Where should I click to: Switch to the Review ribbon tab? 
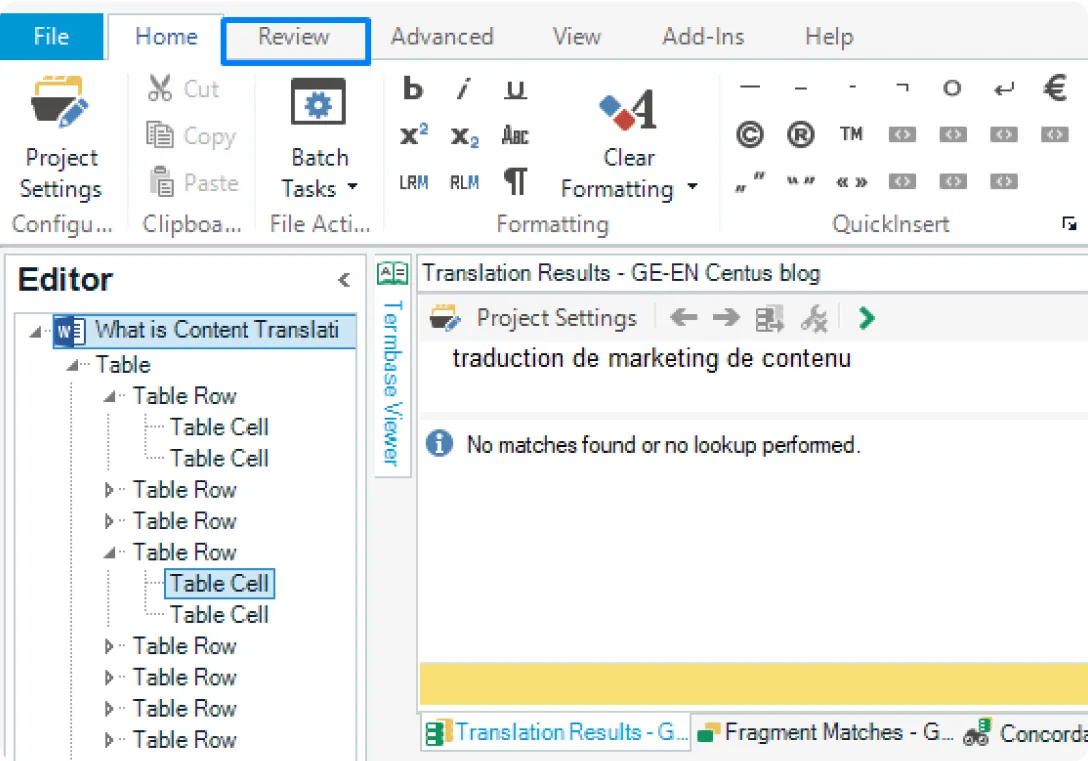point(294,38)
